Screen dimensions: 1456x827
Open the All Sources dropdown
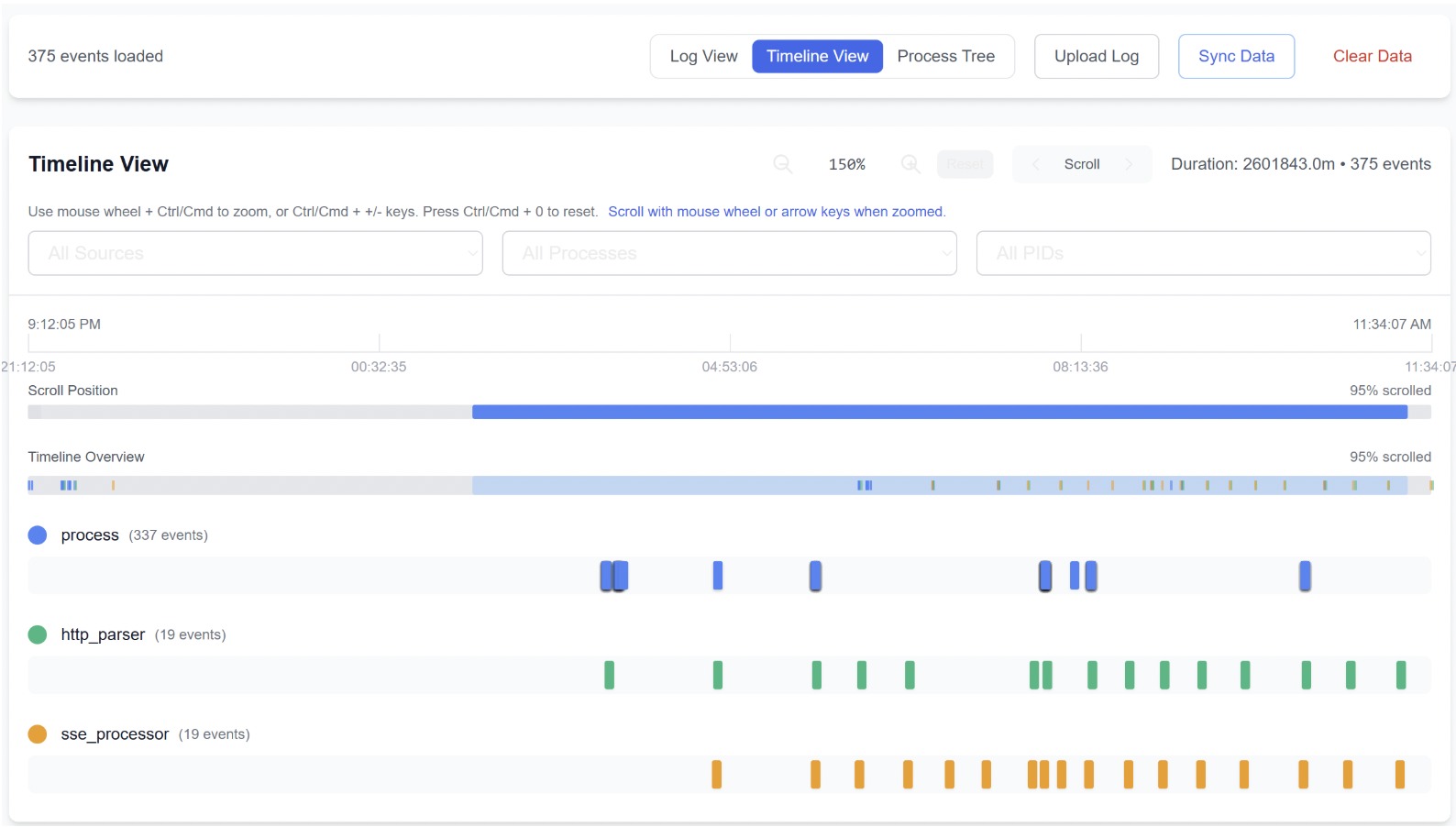pyautogui.click(x=255, y=253)
